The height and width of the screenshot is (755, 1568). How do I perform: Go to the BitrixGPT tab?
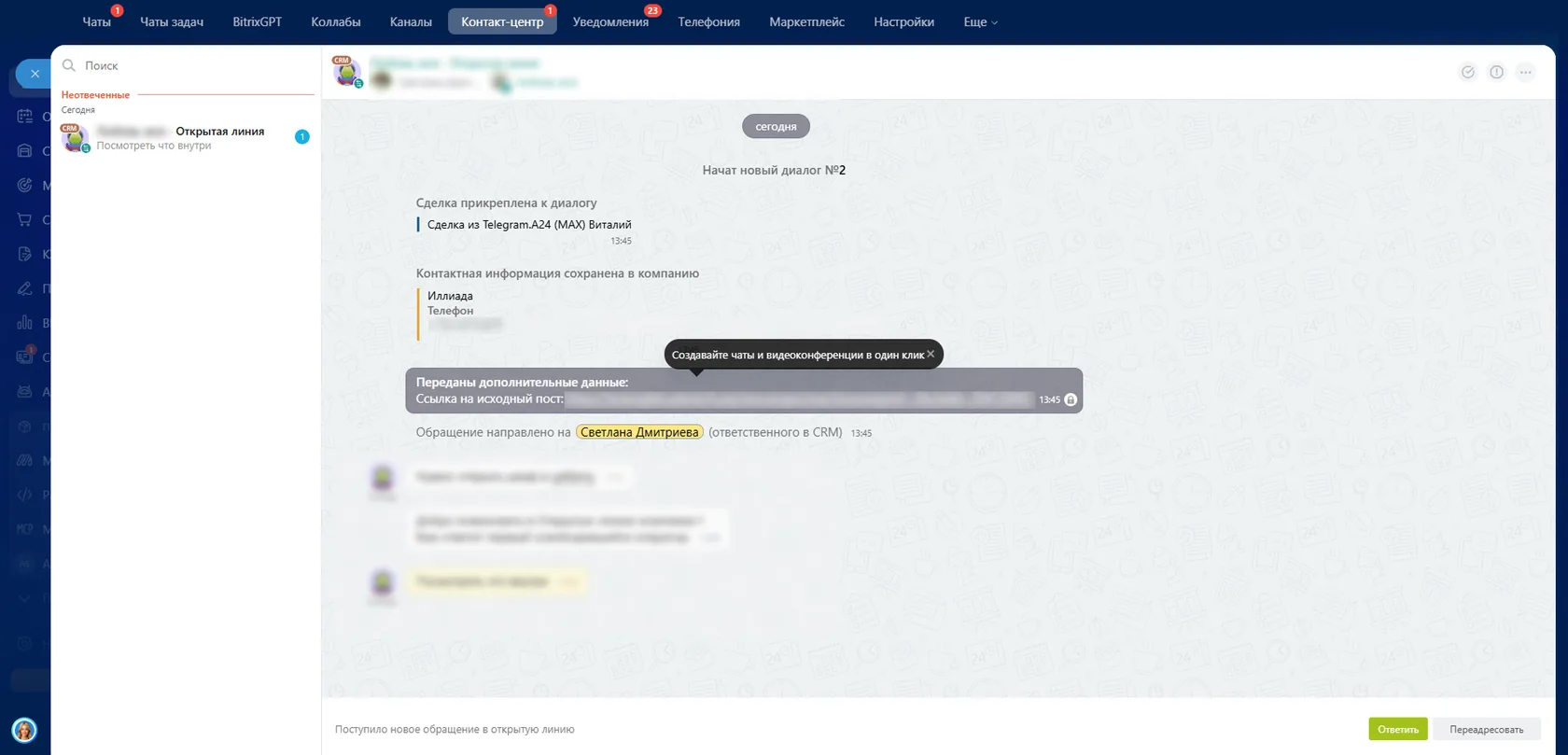pyautogui.click(x=257, y=21)
